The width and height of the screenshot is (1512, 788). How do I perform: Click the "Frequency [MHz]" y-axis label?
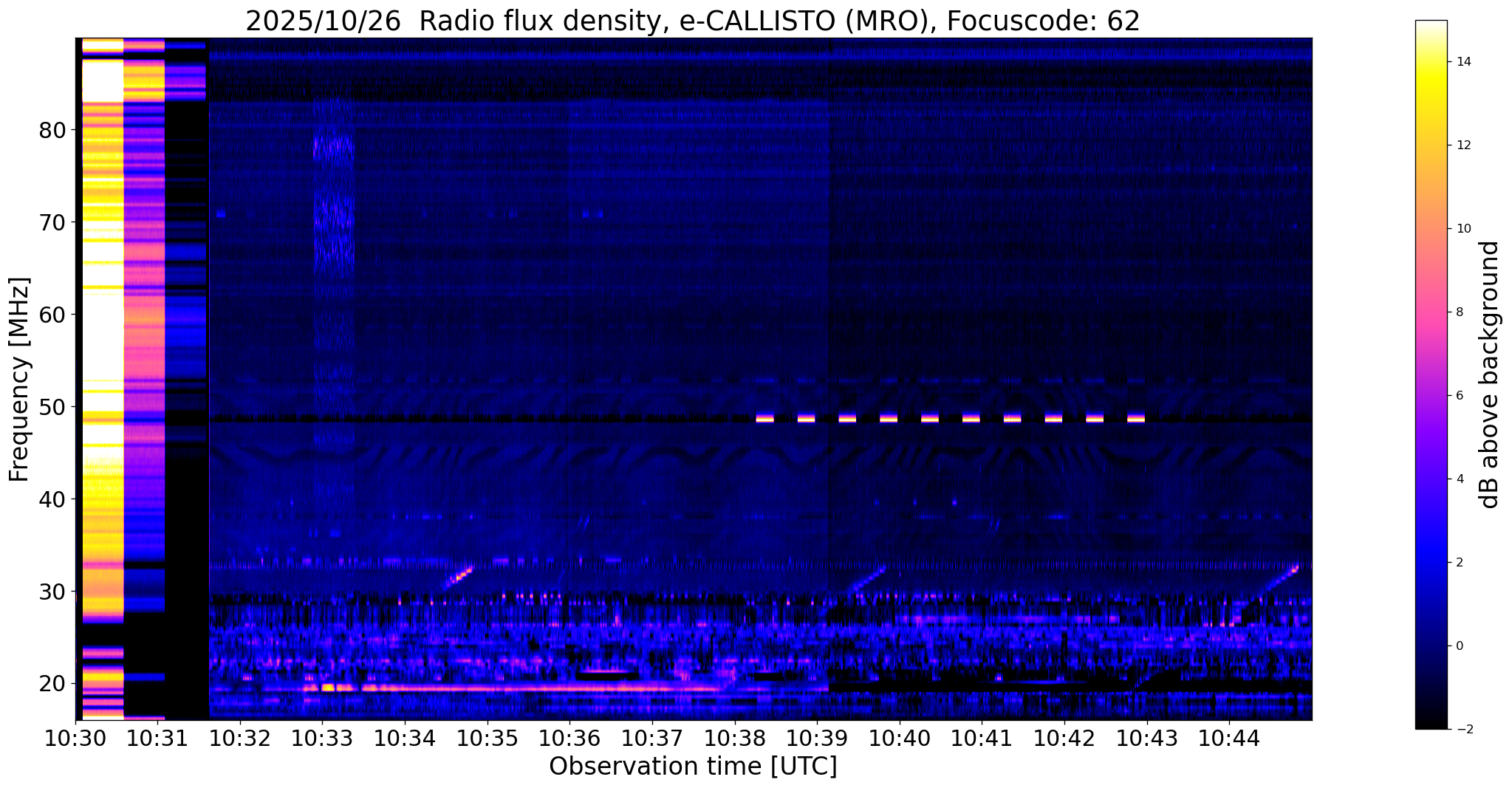(20, 380)
